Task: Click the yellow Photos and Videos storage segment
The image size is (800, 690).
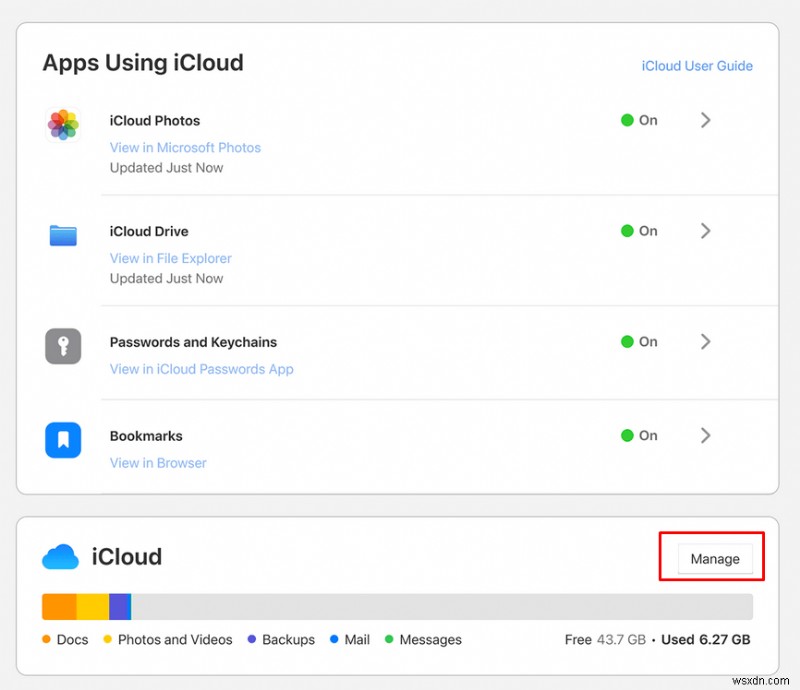Action: pos(93,607)
